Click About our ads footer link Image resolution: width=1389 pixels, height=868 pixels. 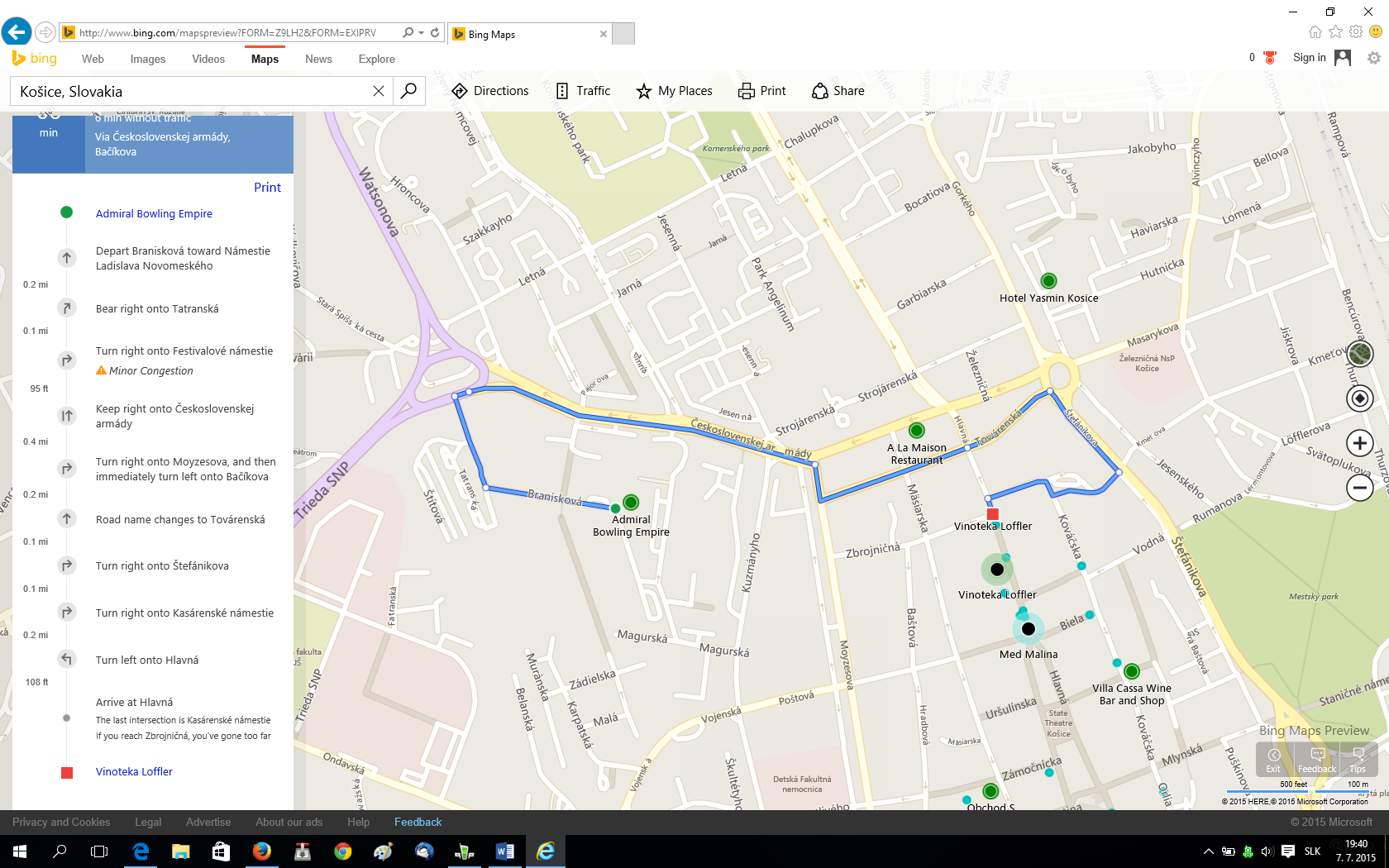289,822
